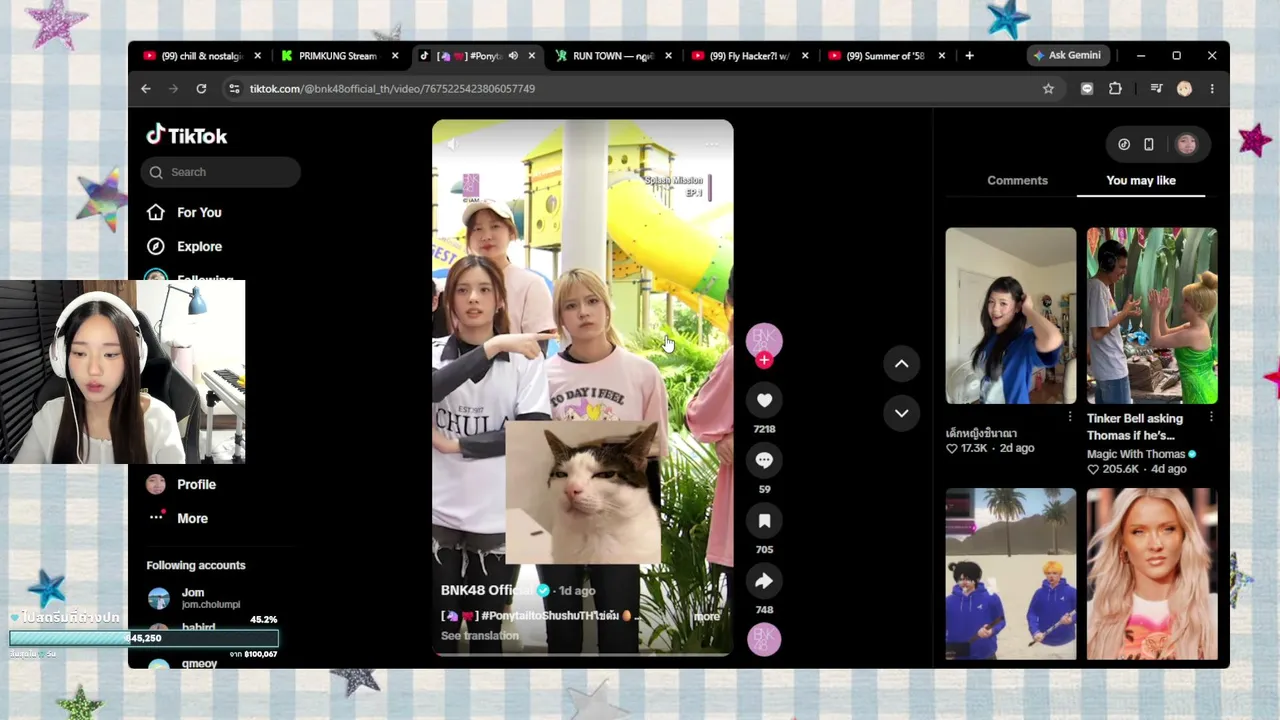The height and width of the screenshot is (720, 1280).
Task: Follow BNK48 with the red plus button
Action: point(764,360)
